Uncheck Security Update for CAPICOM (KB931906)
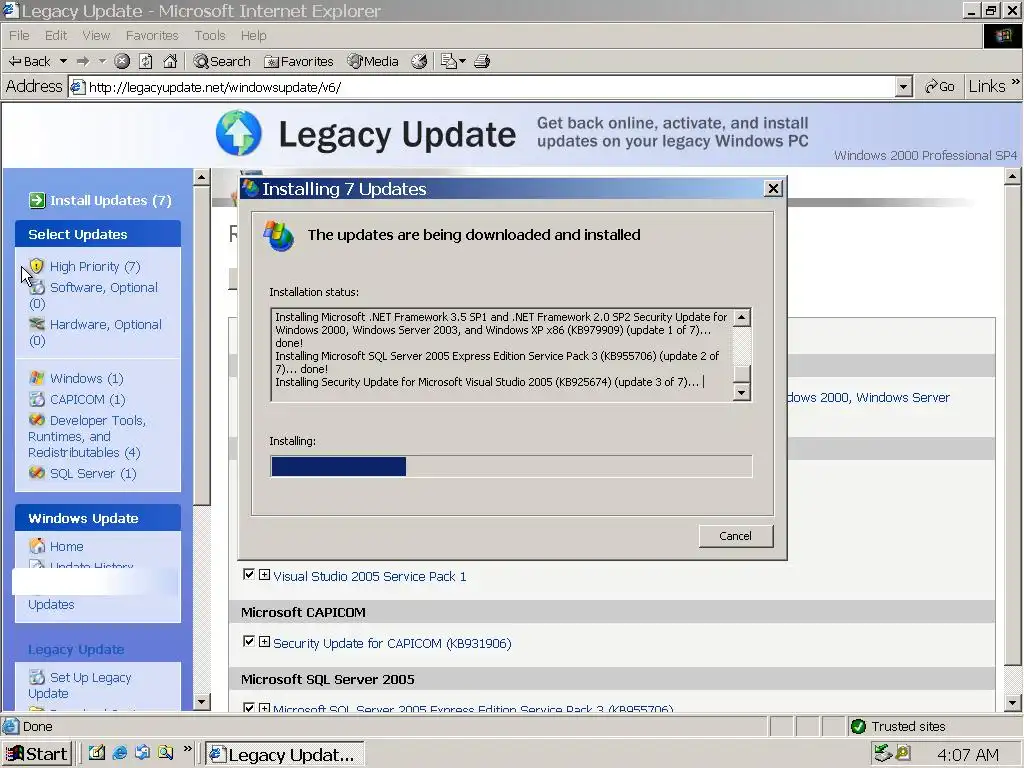The width and height of the screenshot is (1024, 768). [248, 641]
